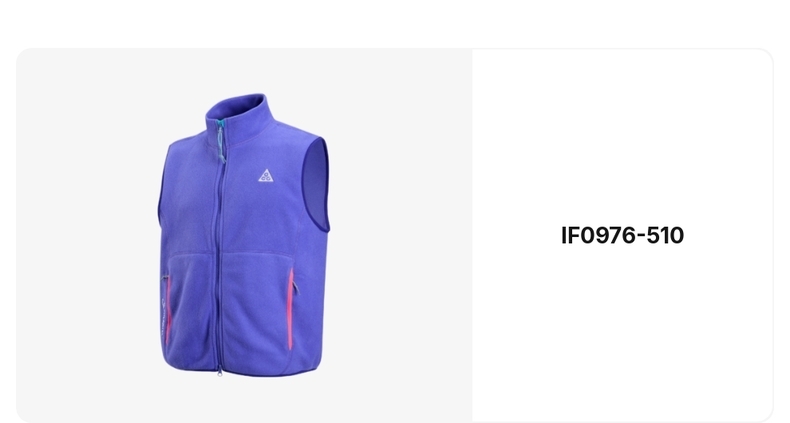
Task: Open the purple fleece vest product image
Action: click(244, 235)
